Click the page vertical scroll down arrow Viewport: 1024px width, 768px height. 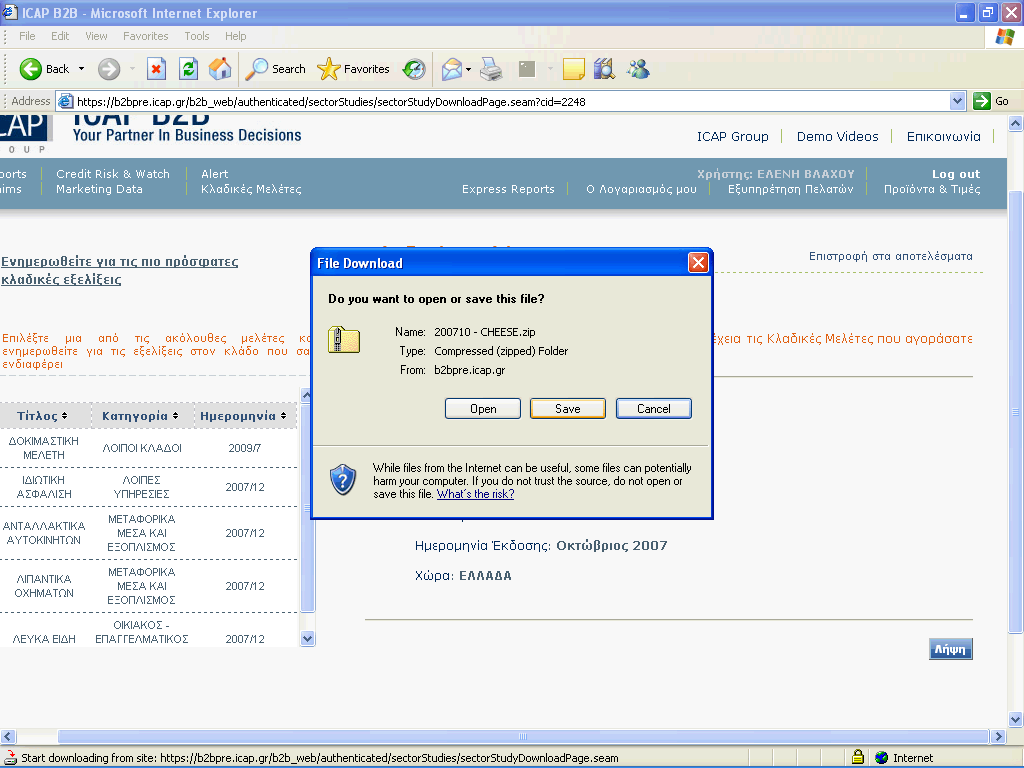point(1016,720)
